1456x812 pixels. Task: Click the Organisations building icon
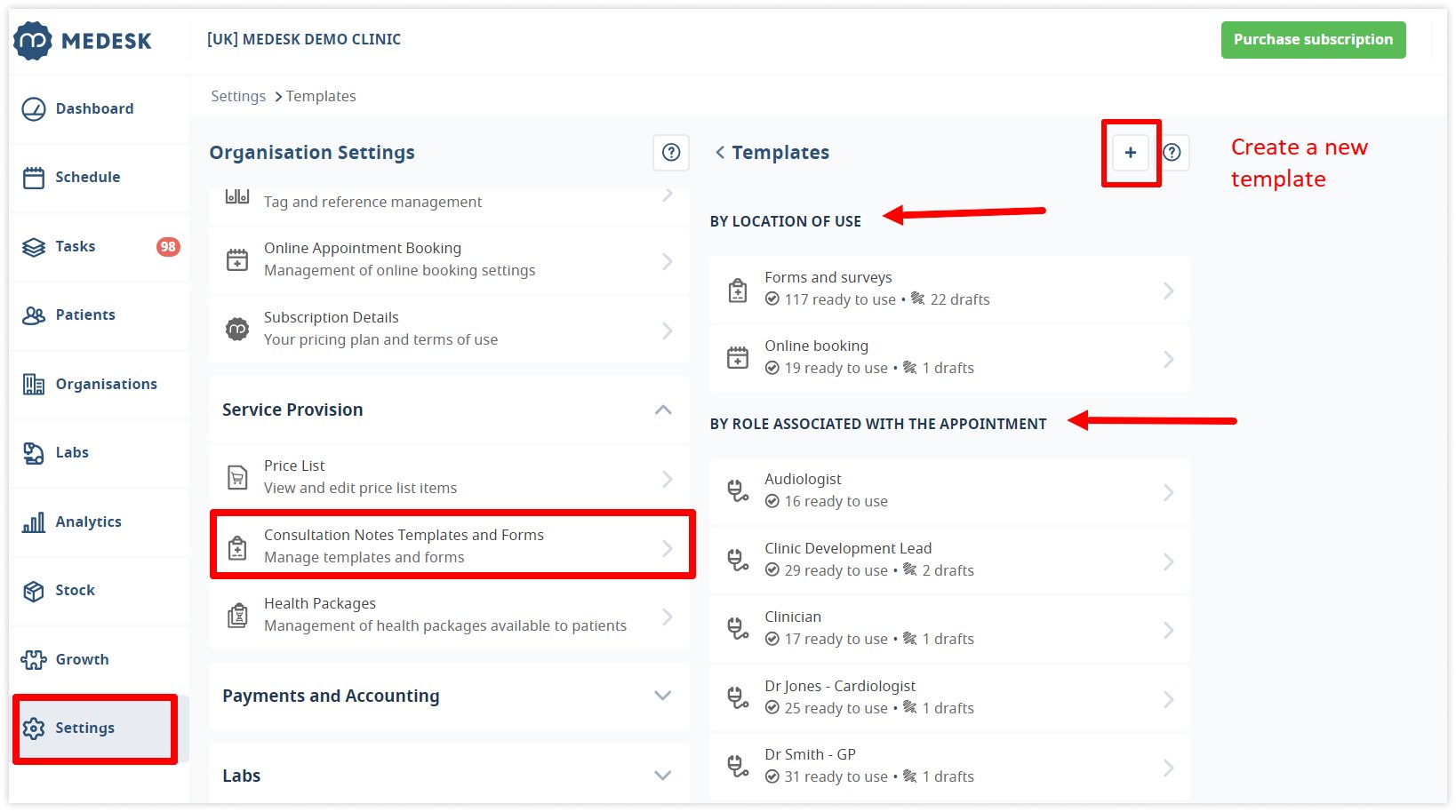34,385
